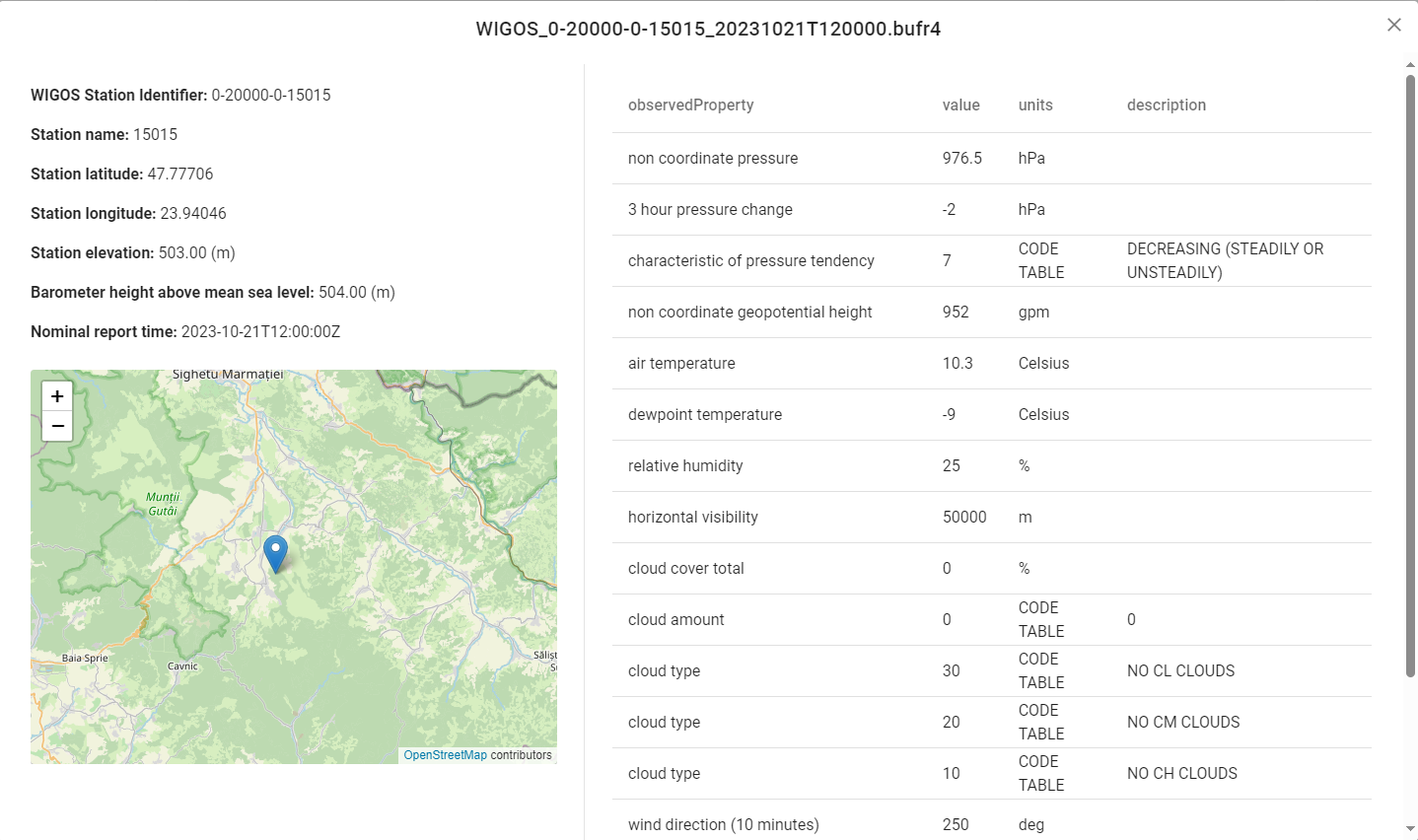Click the observedProperty column header

pyautogui.click(x=690, y=105)
